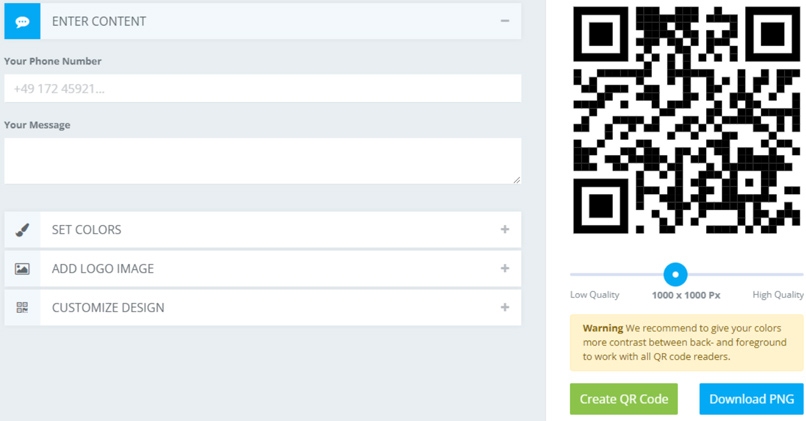Focus the Your Message text area
Image resolution: width=806 pixels, height=421 pixels.
(x=263, y=161)
